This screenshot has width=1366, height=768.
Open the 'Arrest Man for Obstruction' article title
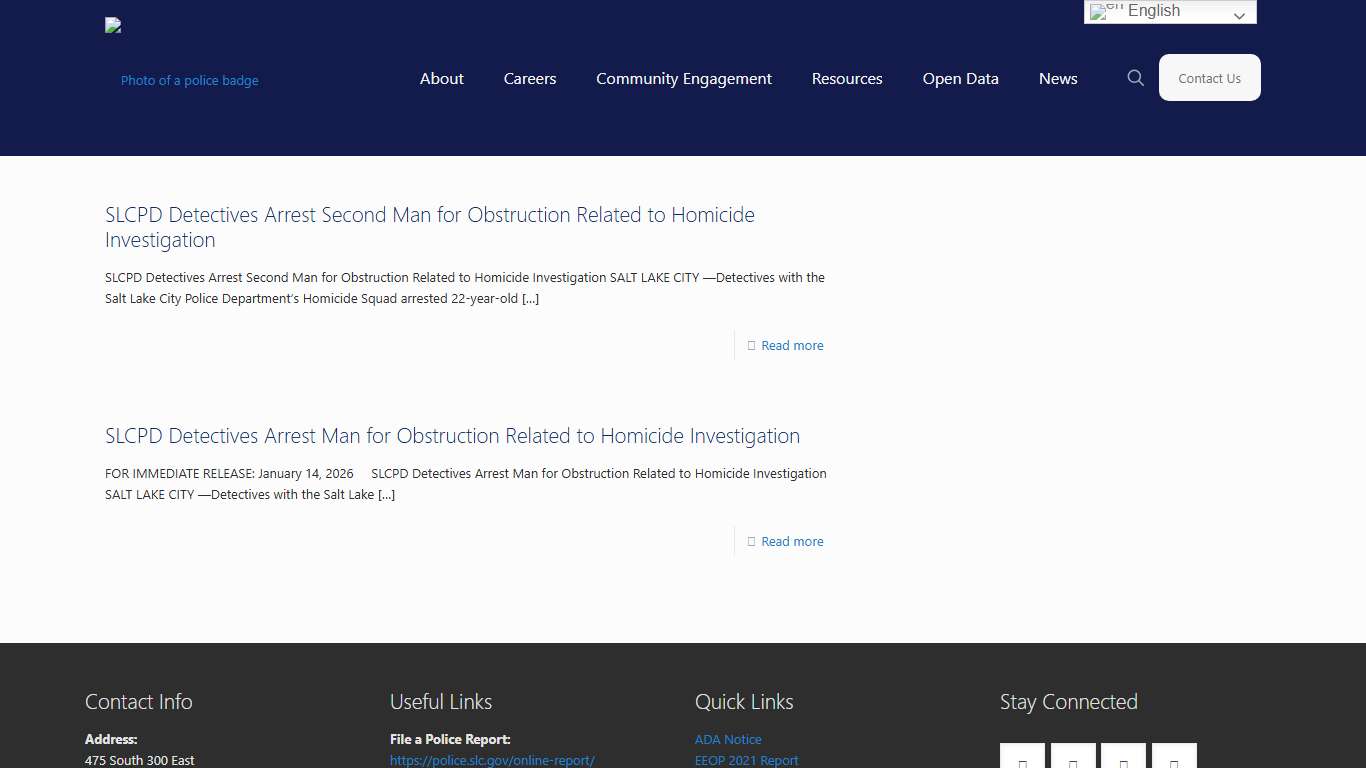(x=452, y=436)
